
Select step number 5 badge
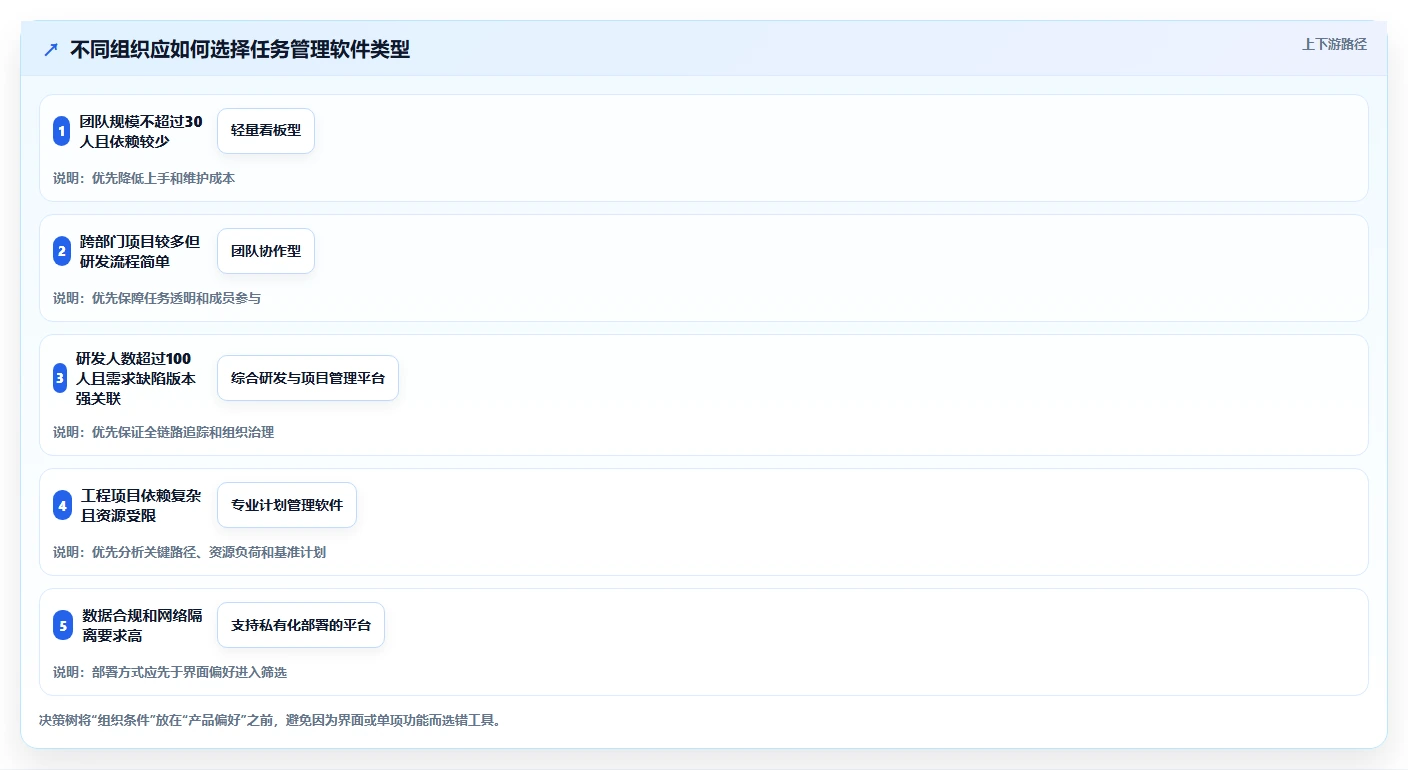pos(63,625)
